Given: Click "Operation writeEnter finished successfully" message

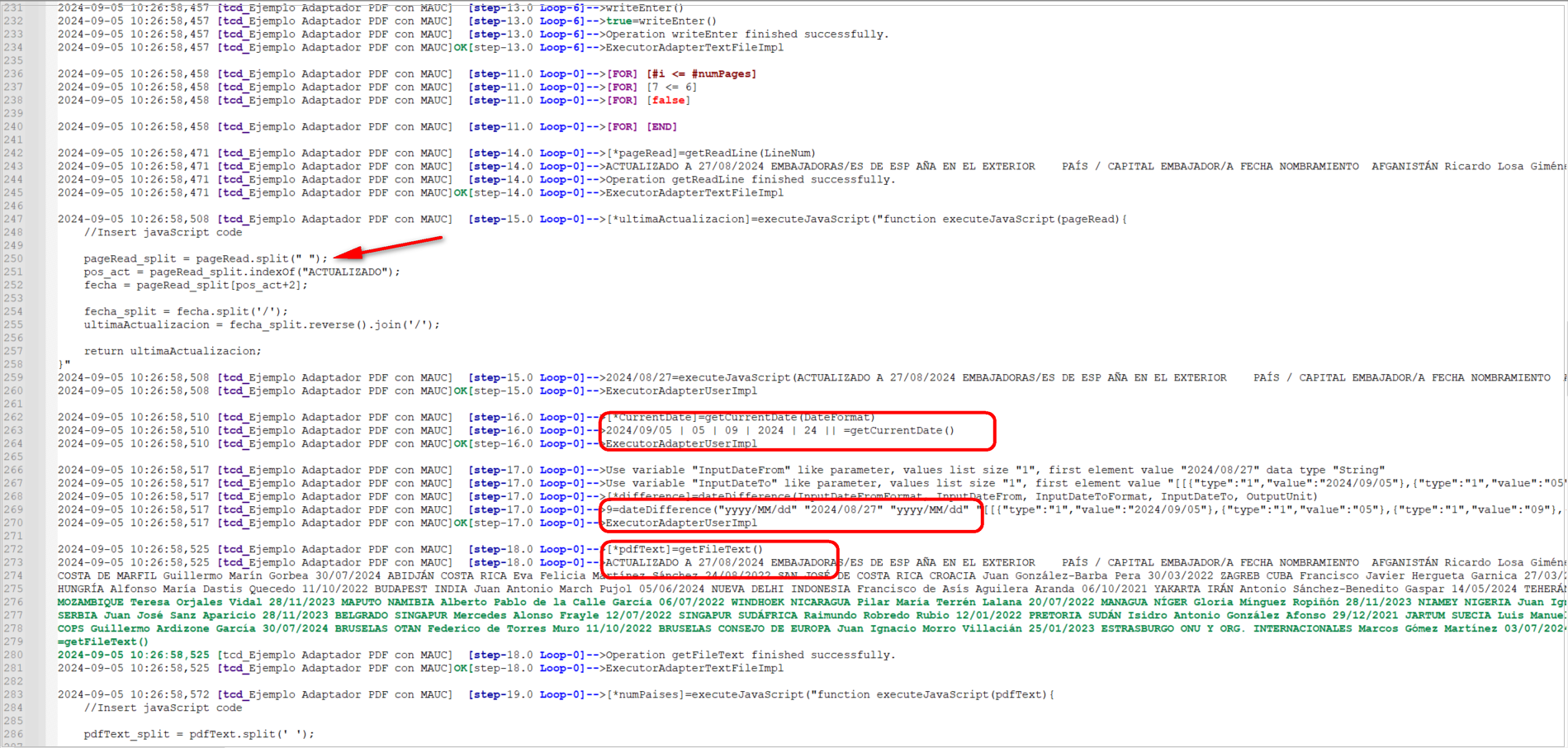Looking at the screenshot, I should pos(746,34).
